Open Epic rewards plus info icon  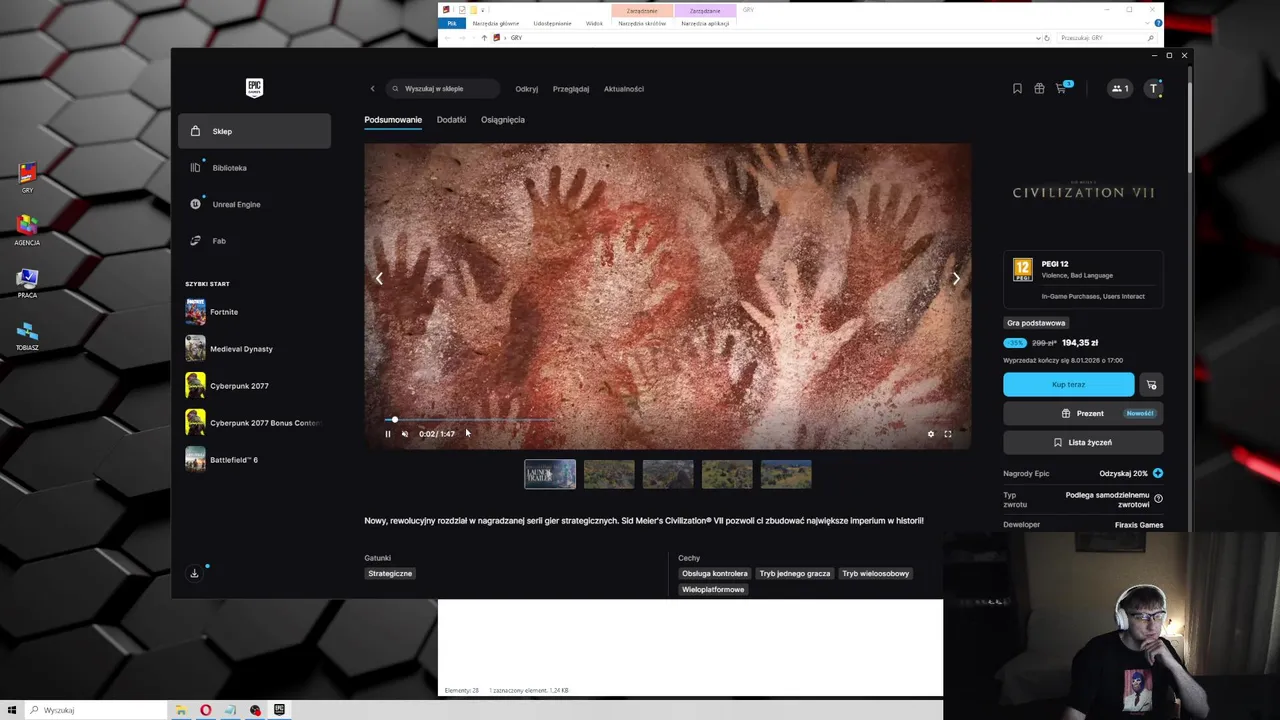pos(1157,474)
